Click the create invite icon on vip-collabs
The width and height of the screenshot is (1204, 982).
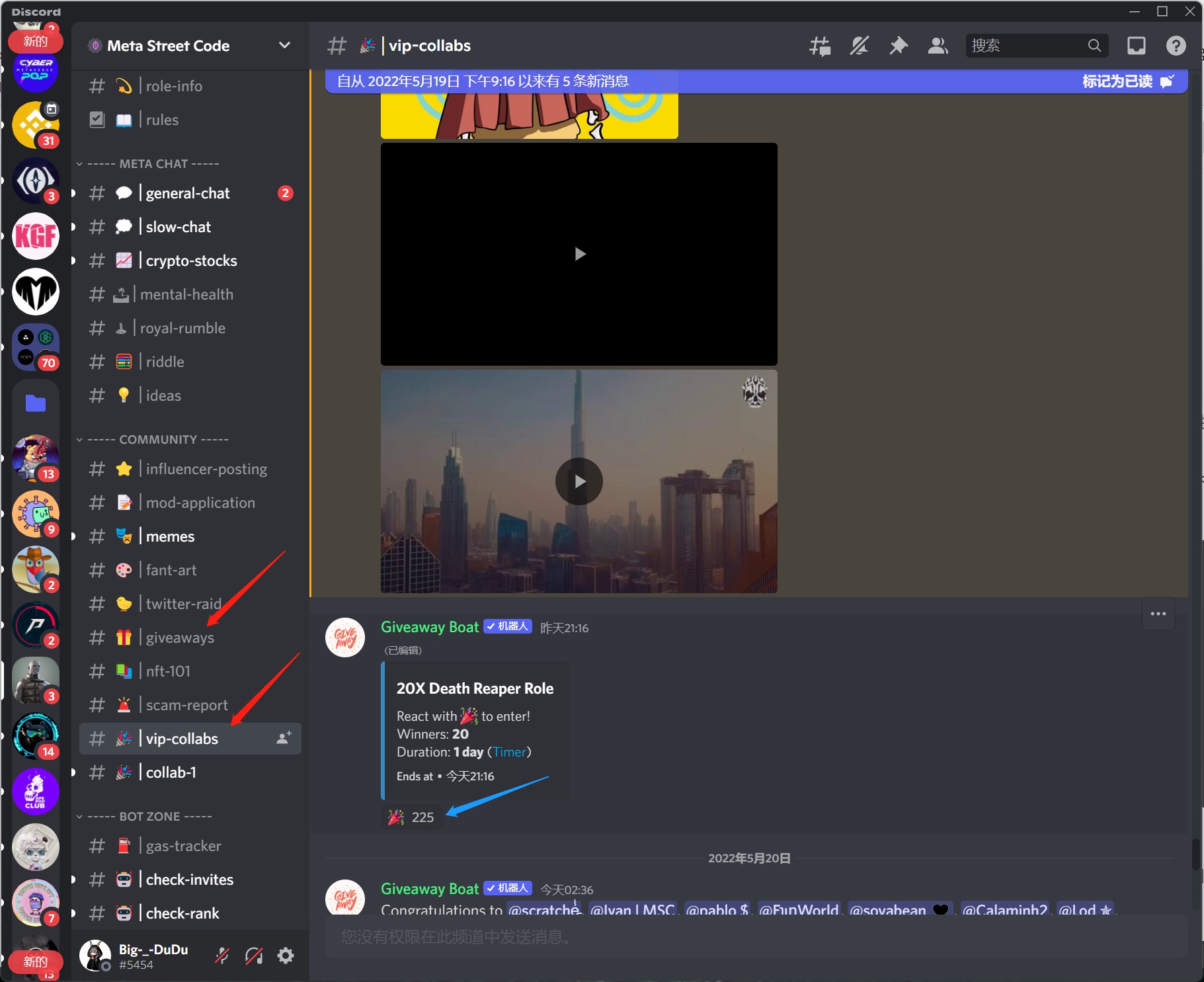click(x=284, y=739)
